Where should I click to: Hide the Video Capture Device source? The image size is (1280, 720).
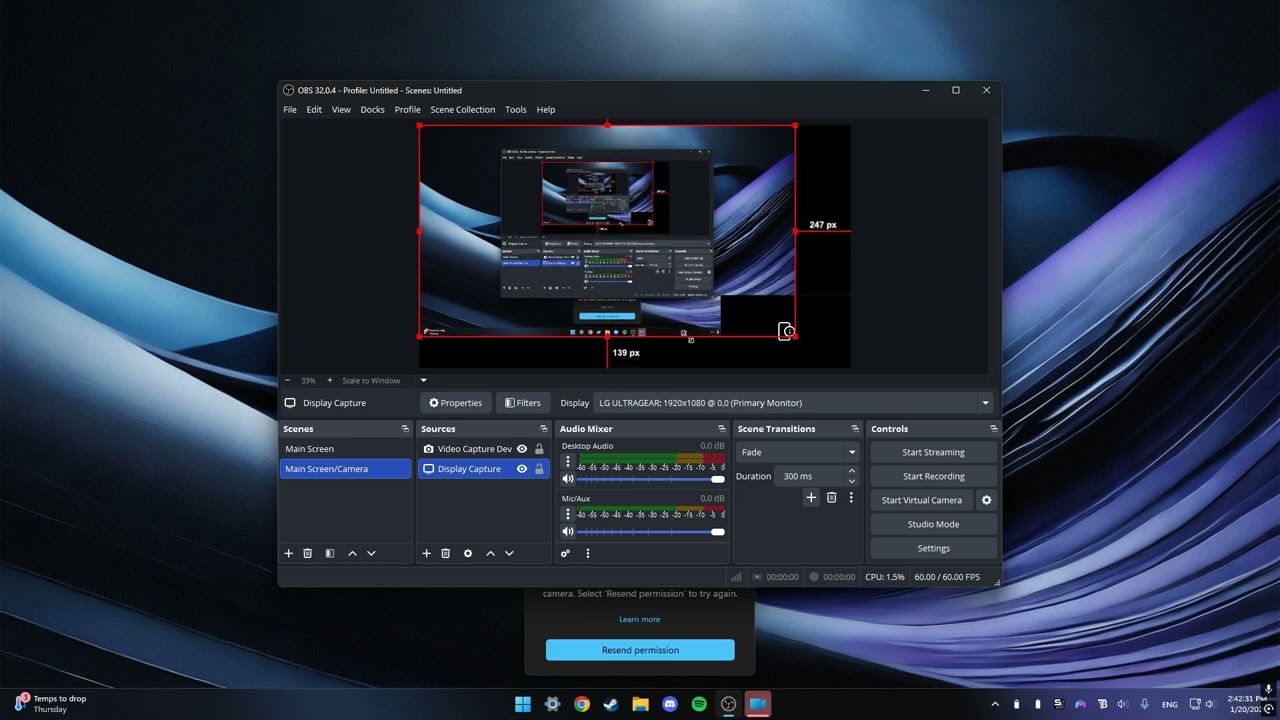[522, 449]
